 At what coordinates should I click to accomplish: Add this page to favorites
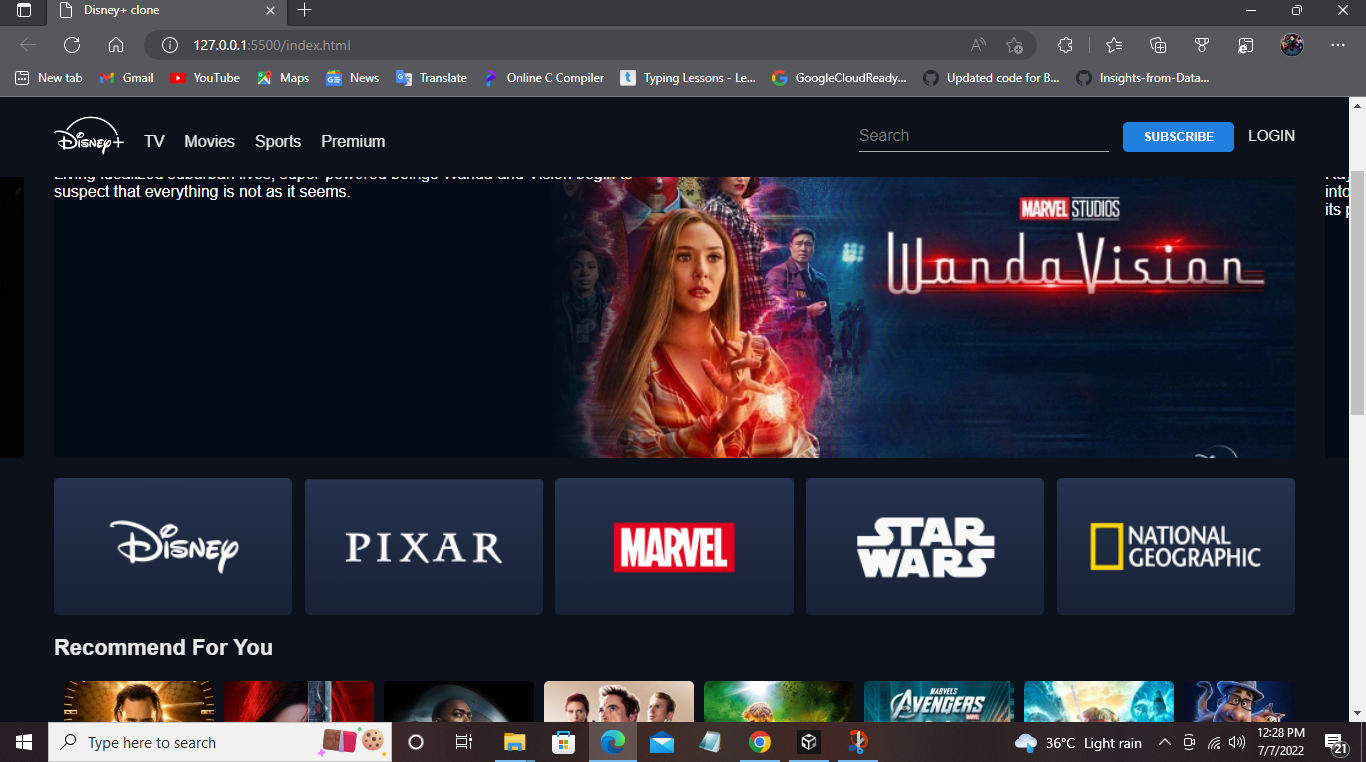pos(1016,45)
